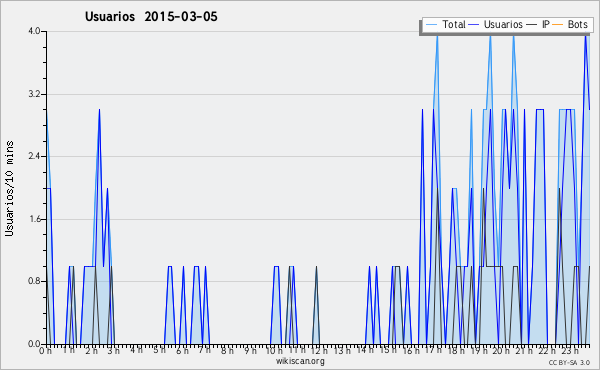600x370 pixels.
Task: Click the y-axis value '4.0'
Action: (34, 31)
